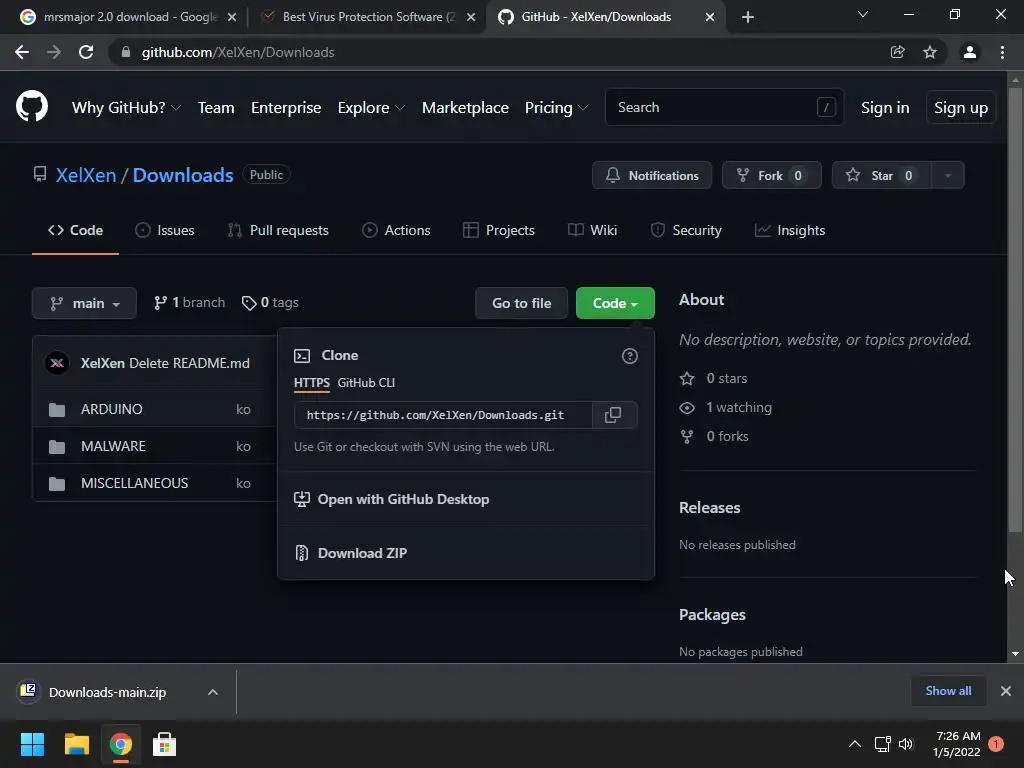The width and height of the screenshot is (1024, 768).
Task: Expand the Why GitHub? menu
Action: click(126, 108)
